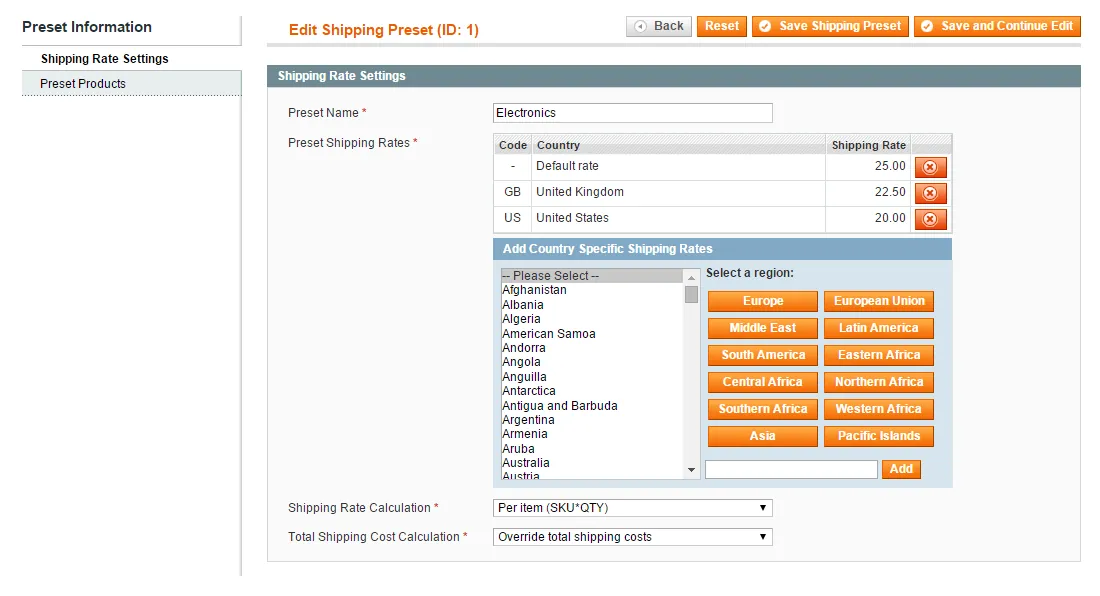This screenshot has height=596, width=1100.
Task: Go back using the Back button
Action: [659, 26]
